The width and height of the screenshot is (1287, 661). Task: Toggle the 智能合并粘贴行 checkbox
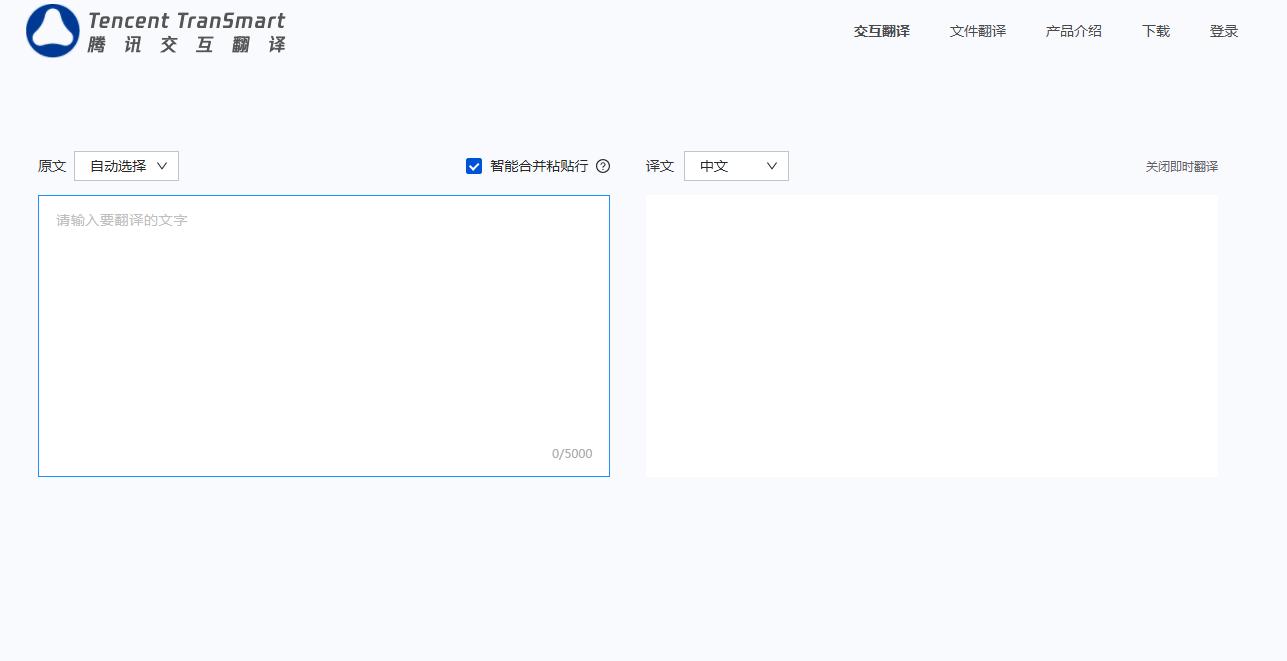(474, 166)
